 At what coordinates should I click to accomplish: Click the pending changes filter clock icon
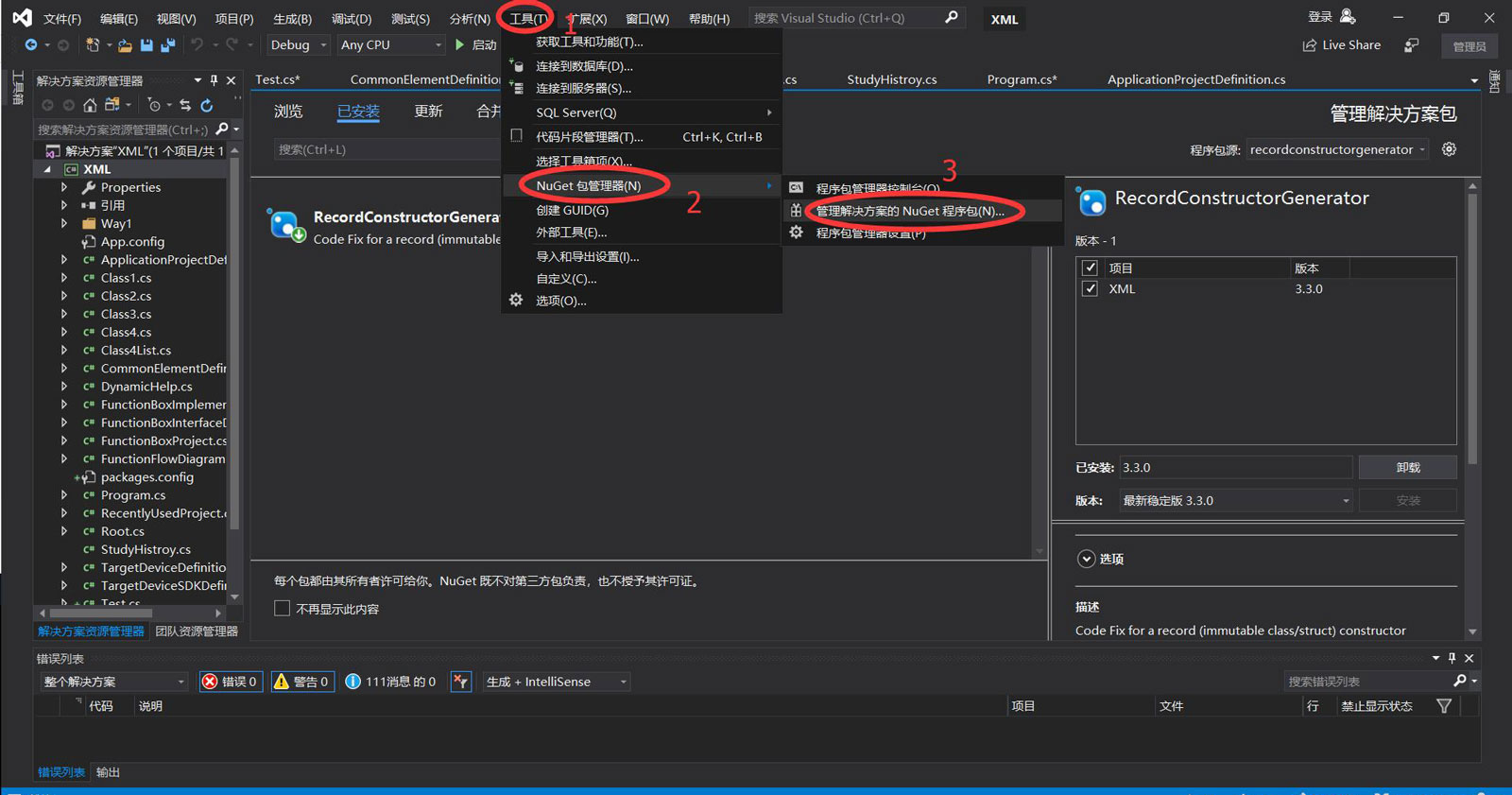(153, 105)
